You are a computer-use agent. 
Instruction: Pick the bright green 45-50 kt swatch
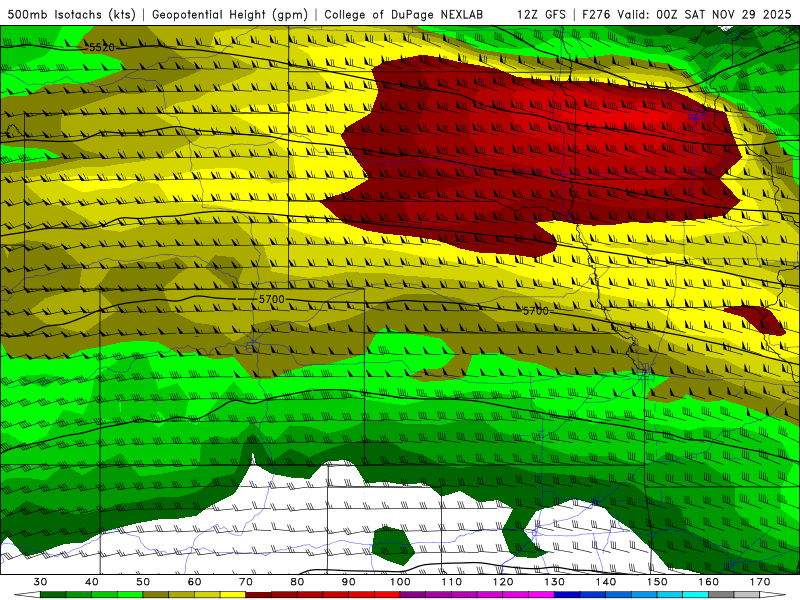point(130,595)
